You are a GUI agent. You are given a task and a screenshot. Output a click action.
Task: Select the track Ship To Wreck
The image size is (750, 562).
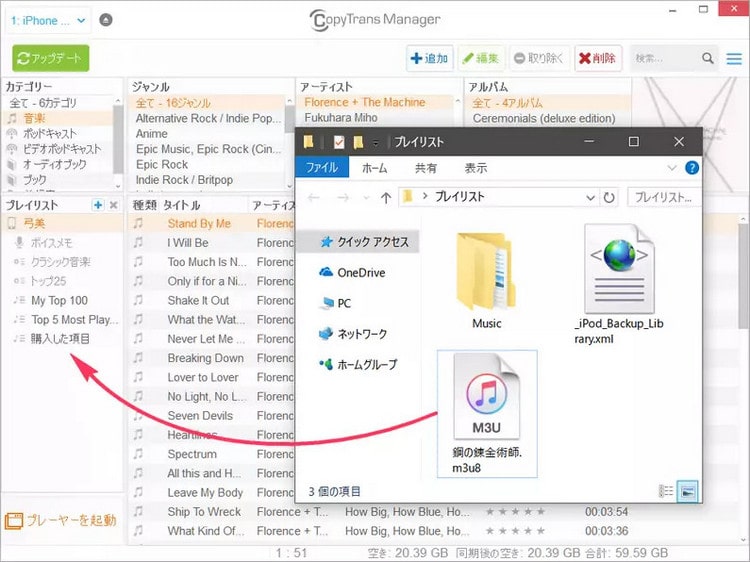point(204,512)
